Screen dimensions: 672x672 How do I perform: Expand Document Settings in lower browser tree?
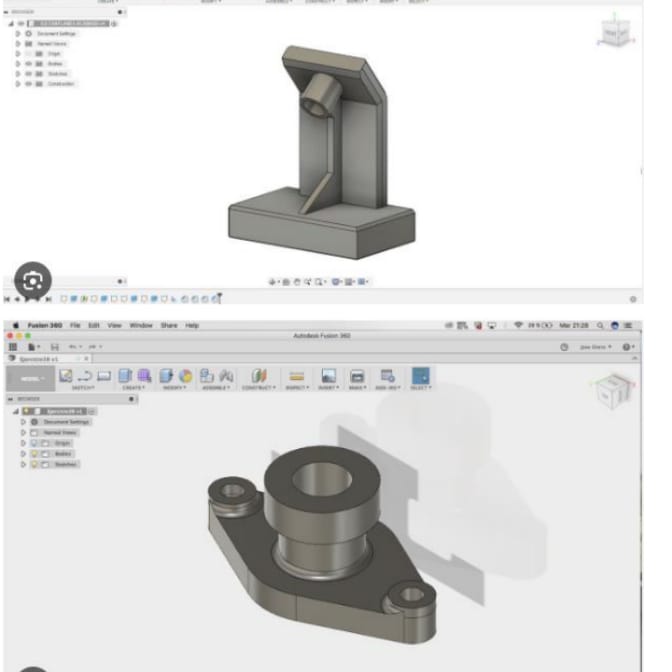(21, 422)
